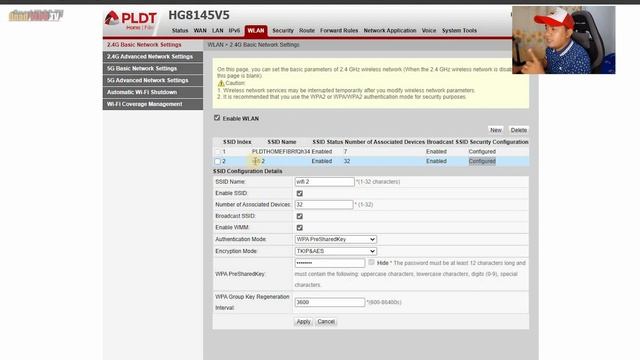This screenshot has height=360, width=640.
Task: Click the PLDT Home Fibr logo
Action: pyautogui.click(x=130, y=20)
